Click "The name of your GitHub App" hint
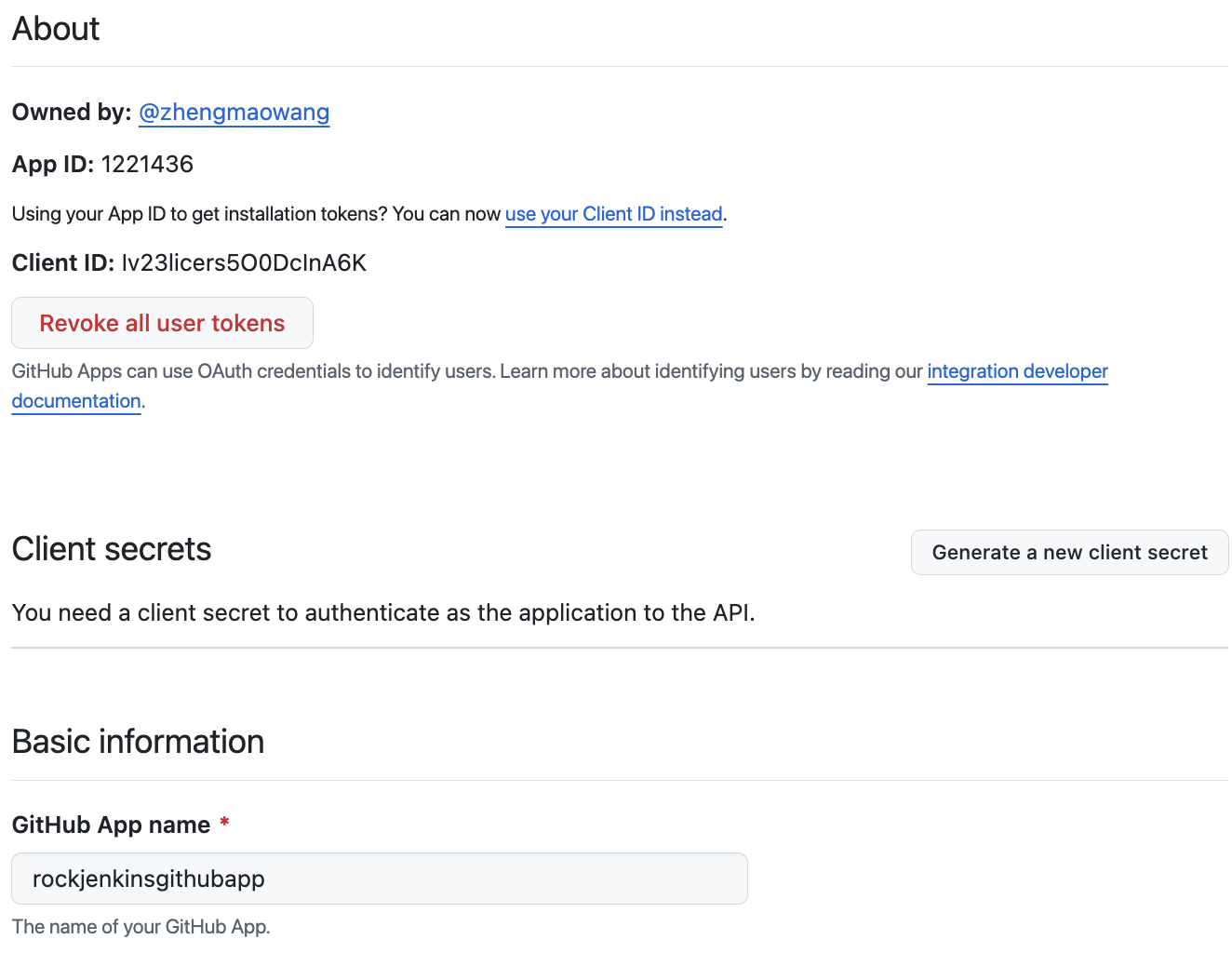1232x953 pixels. (141, 927)
